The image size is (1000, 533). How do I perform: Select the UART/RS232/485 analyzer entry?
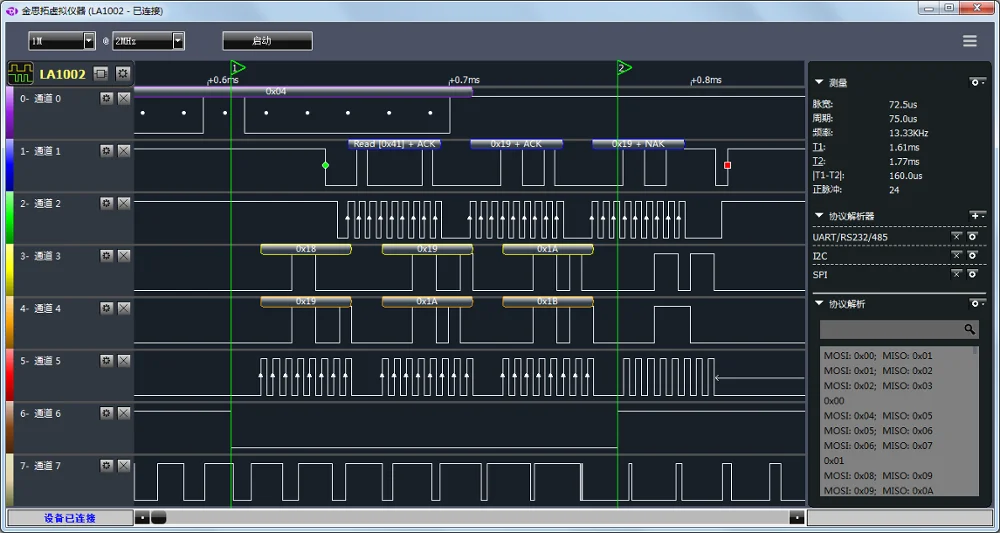click(850, 237)
